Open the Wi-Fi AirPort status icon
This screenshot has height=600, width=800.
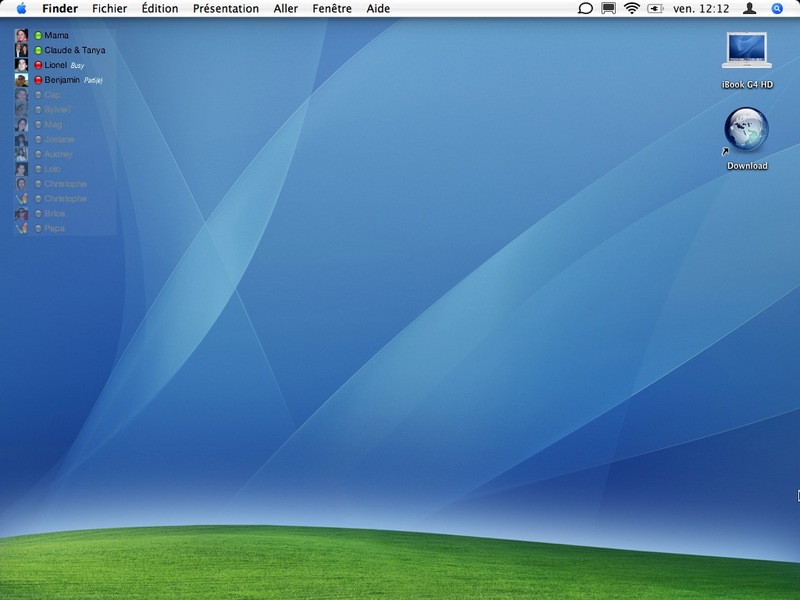coord(632,8)
